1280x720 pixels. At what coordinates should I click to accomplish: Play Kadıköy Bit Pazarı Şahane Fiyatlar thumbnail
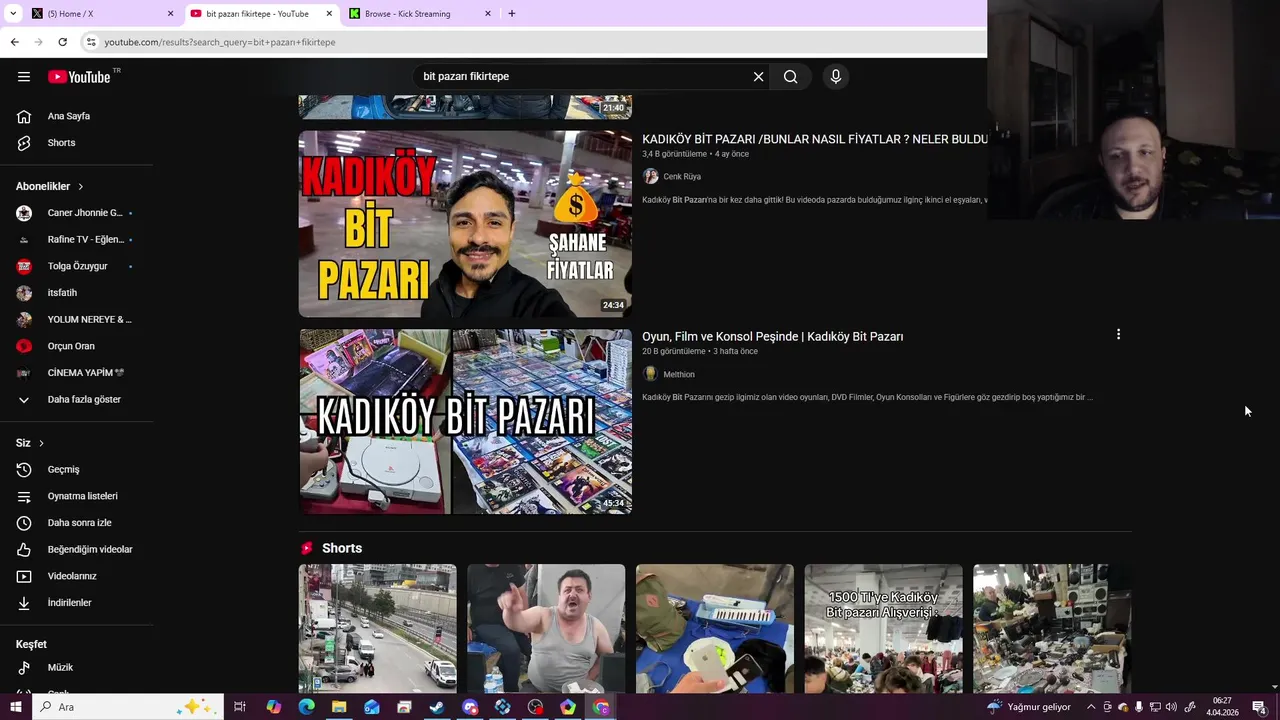[x=465, y=224]
